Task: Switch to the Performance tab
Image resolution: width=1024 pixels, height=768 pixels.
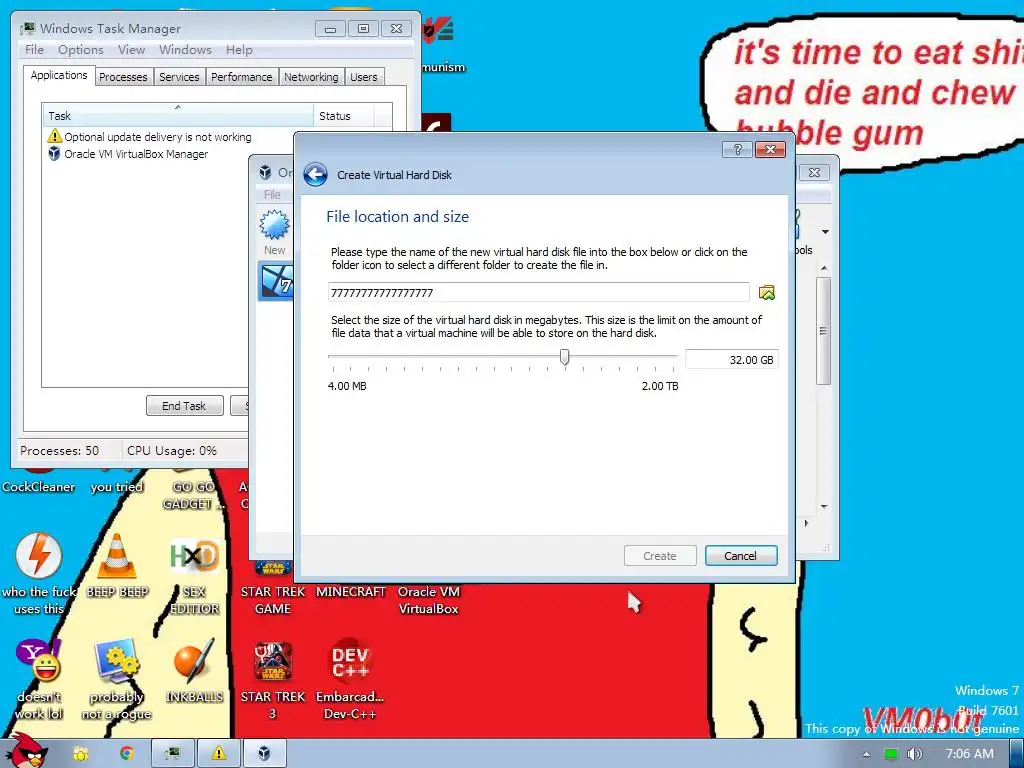Action: pos(242,77)
